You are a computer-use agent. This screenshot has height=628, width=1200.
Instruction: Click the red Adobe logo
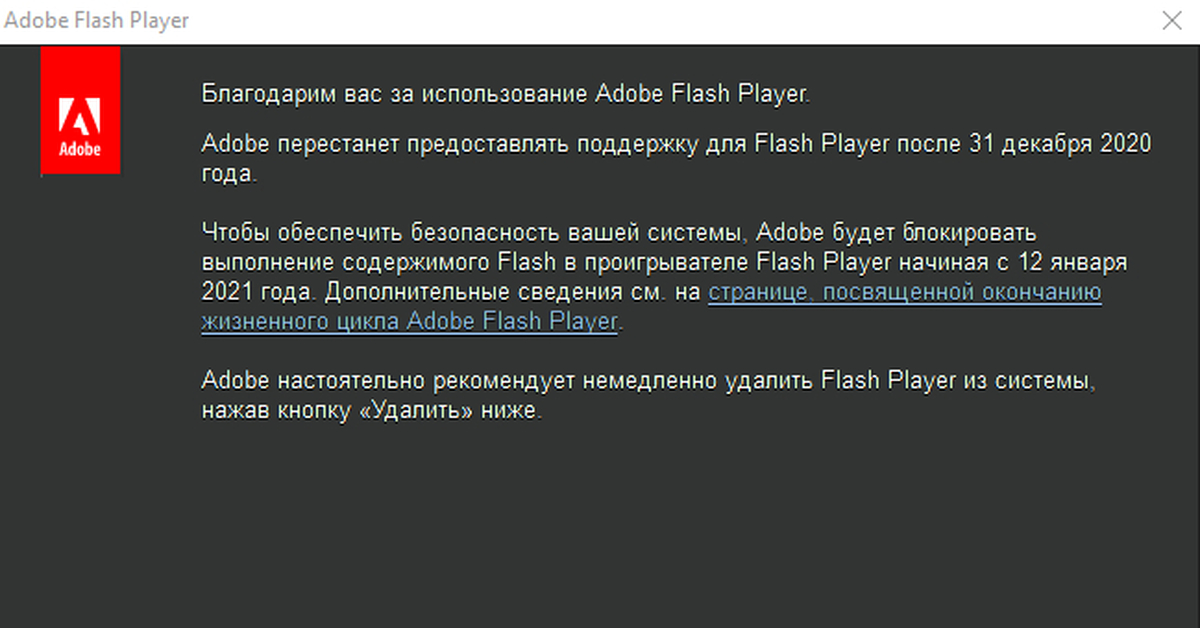coord(80,110)
